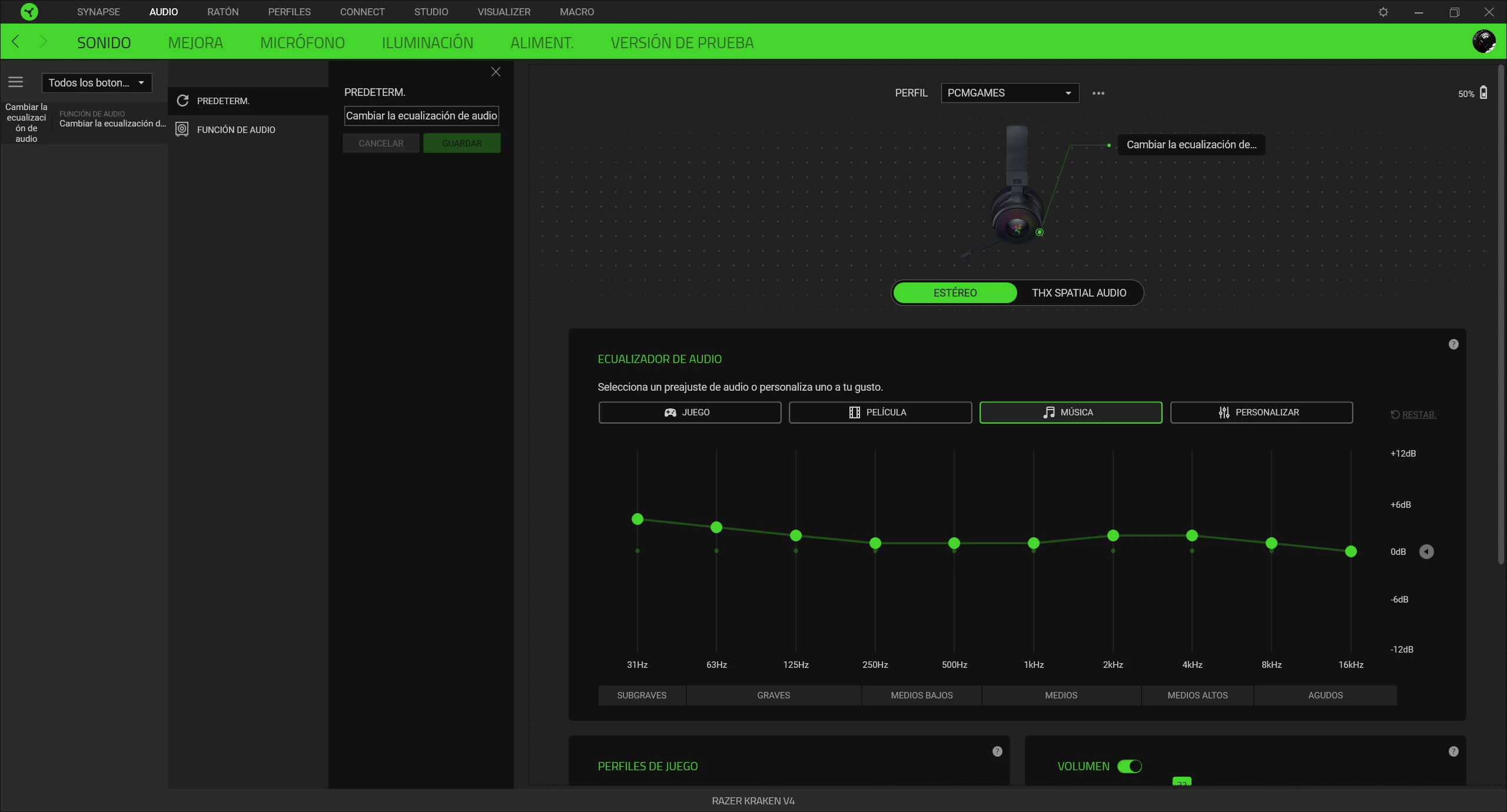The image size is (1507, 812).
Task: Click the Cambiar la ecualización input field
Action: coord(421,116)
